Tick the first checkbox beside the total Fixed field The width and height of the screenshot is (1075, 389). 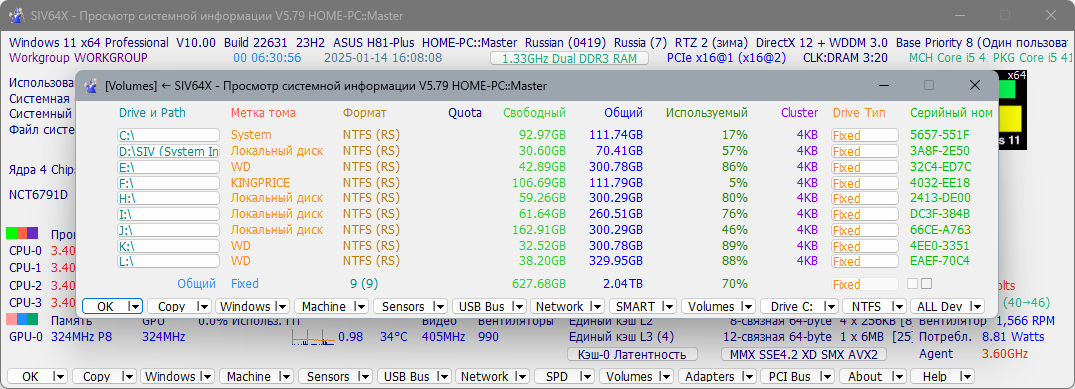coord(913,283)
